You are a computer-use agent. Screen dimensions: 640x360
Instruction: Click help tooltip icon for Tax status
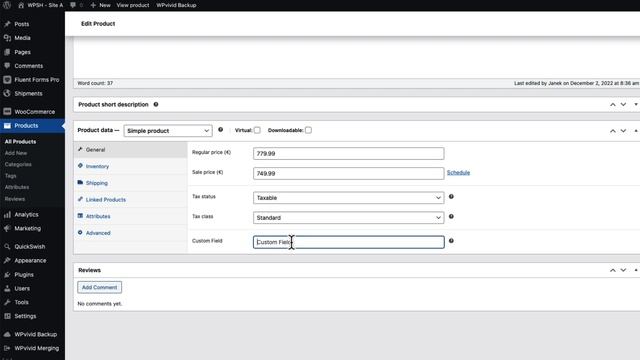click(x=451, y=197)
